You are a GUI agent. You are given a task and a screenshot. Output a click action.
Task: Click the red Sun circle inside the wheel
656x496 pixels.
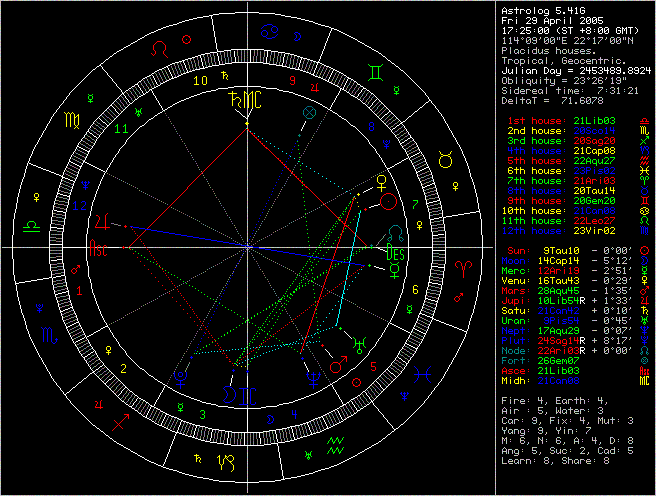pyautogui.click(x=388, y=201)
